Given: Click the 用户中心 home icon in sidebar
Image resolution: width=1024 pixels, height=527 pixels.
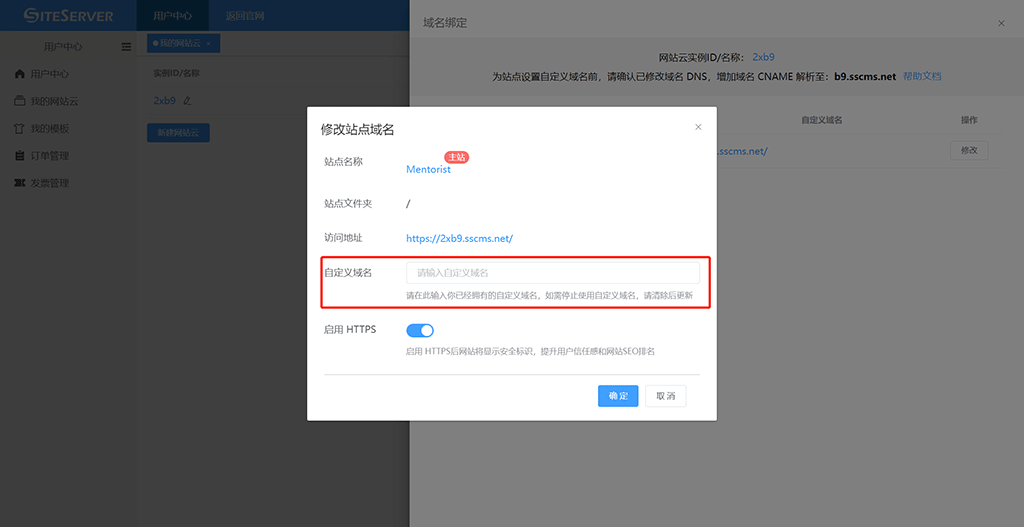Looking at the screenshot, I should point(20,75).
